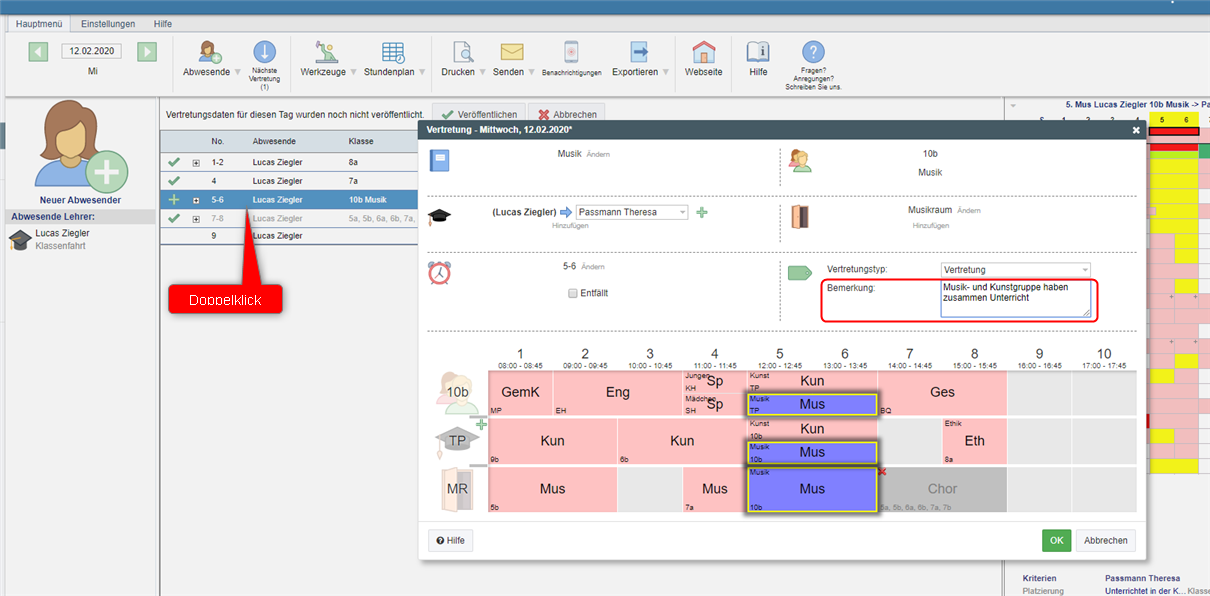Open the Hilfe book icon in toolbar
This screenshot has width=1210, height=596.
coord(758,52)
